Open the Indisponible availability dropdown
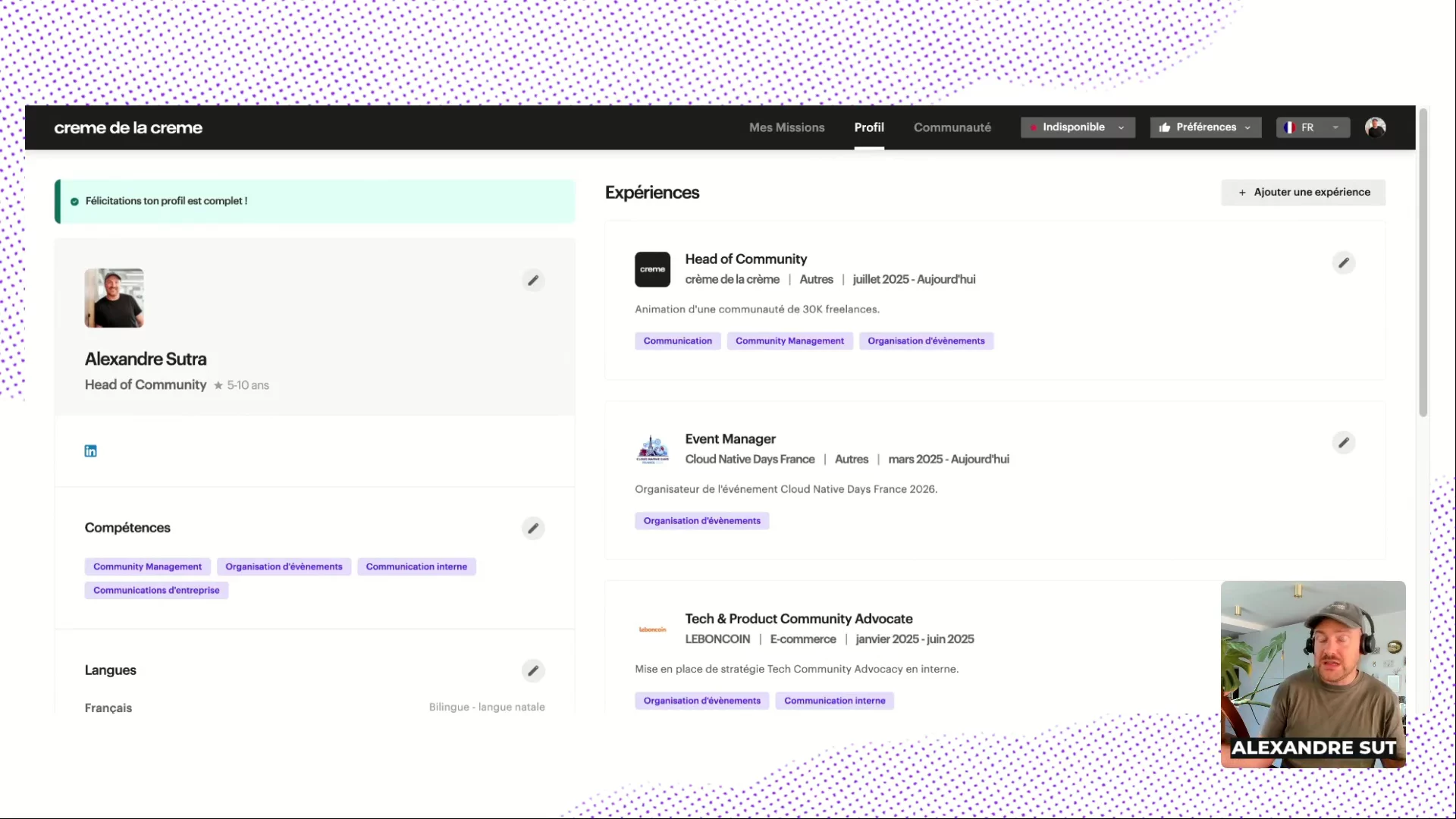1456x819 pixels. 1078,127
